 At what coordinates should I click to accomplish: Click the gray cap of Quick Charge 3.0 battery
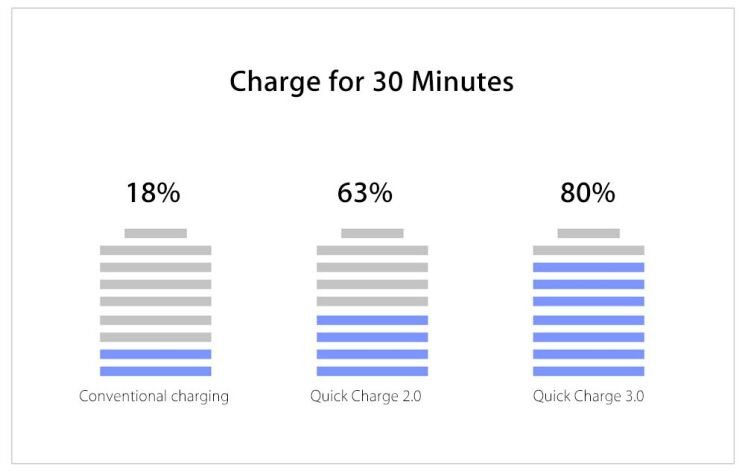point(588,233)
